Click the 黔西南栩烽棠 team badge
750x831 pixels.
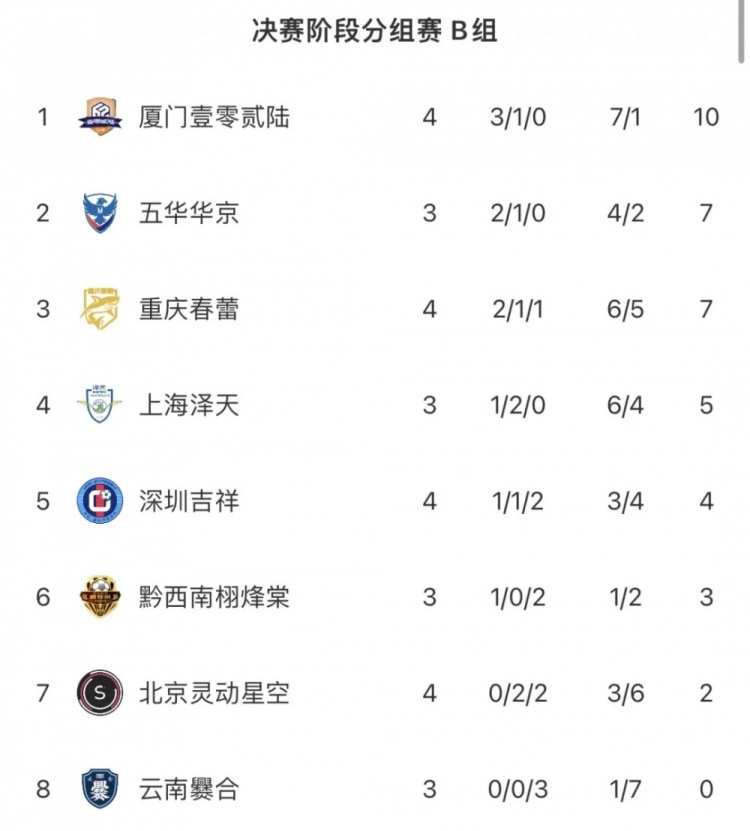coord(100,597)
